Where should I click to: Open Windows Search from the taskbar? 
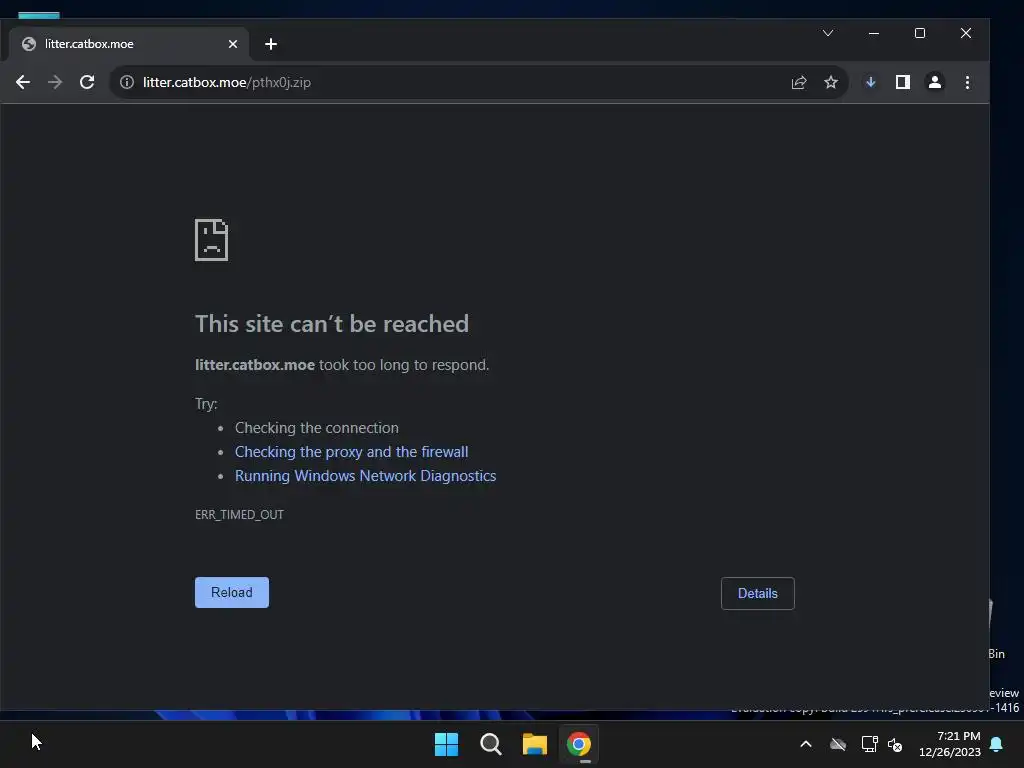[490, 744]
